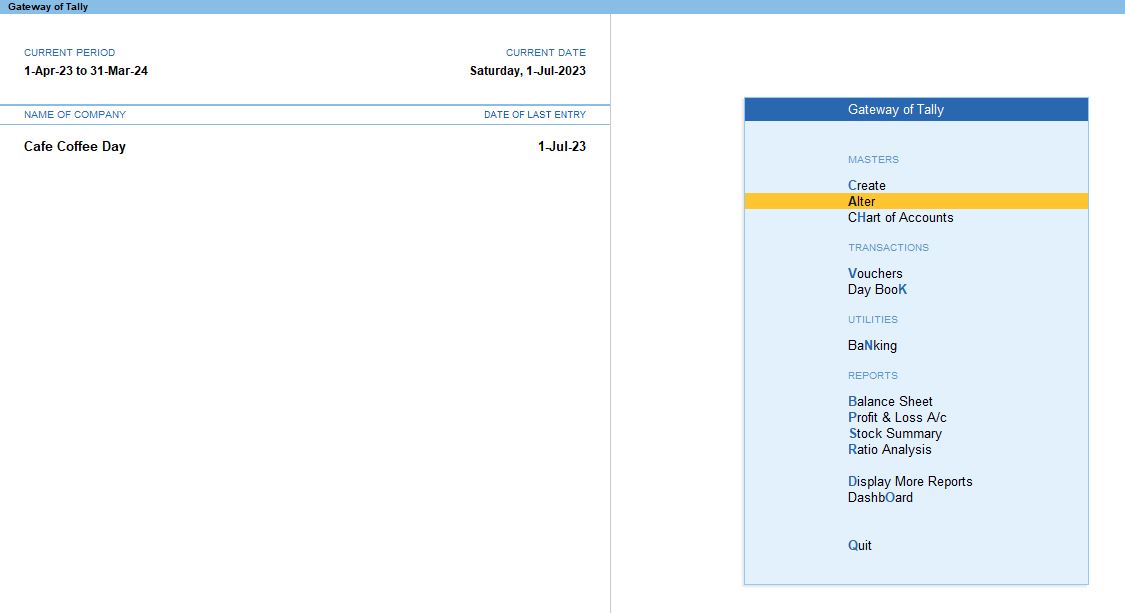Open the Dashboard
The width and height of the screenshot is (1125, 613).
pyautogui.click(x=880, y=497)
